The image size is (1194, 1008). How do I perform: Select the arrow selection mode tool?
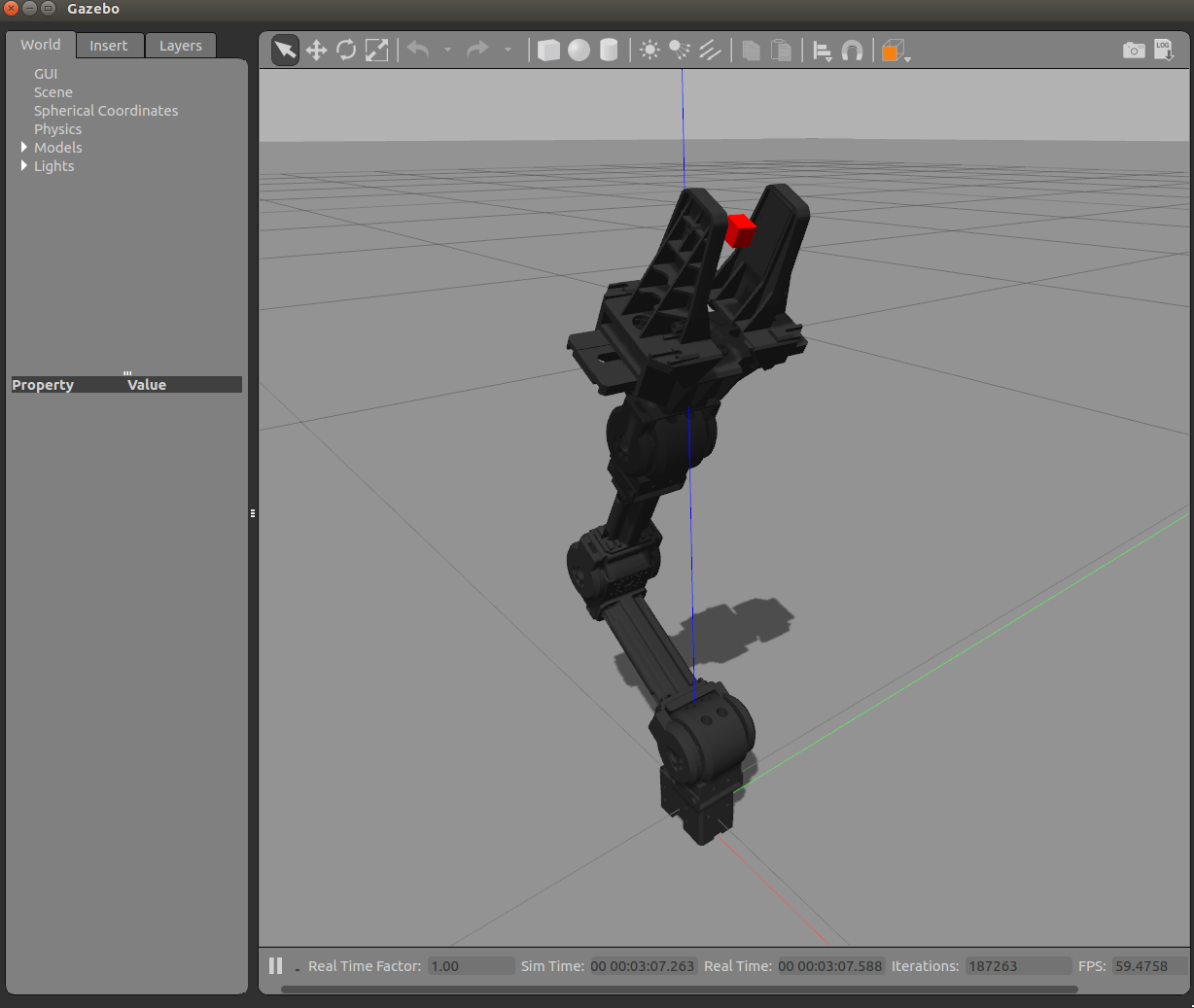(285, 51)
